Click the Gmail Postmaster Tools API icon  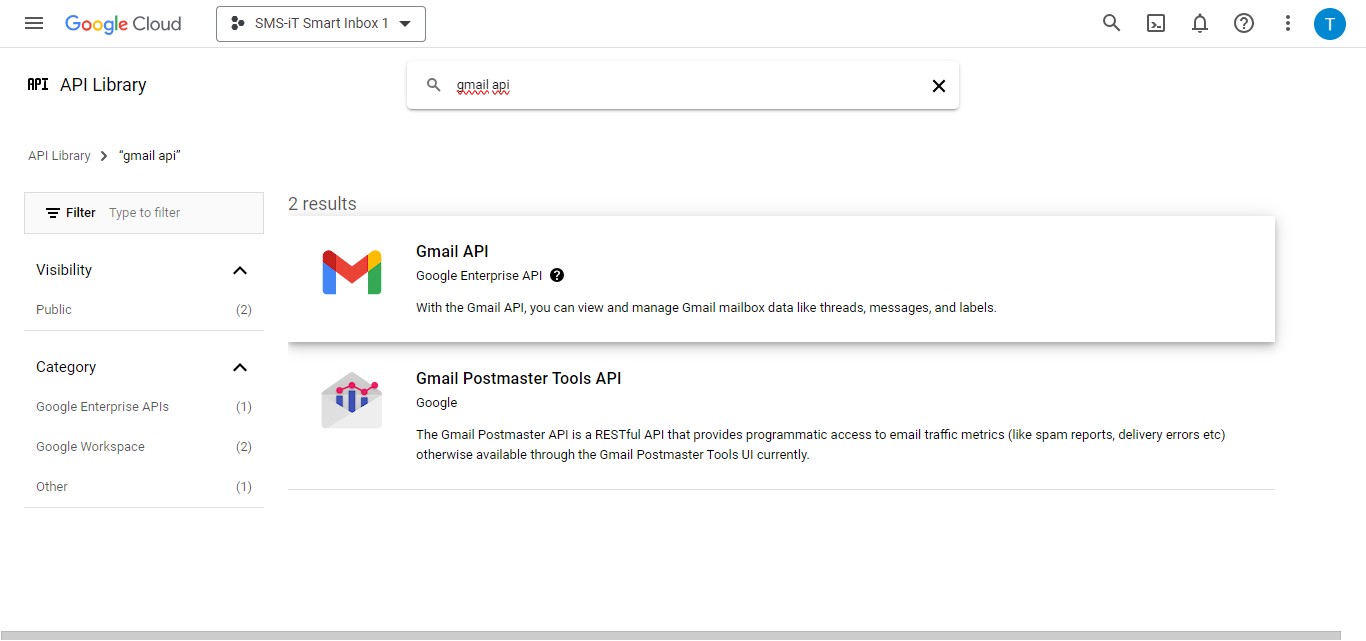tap(351, 398)
